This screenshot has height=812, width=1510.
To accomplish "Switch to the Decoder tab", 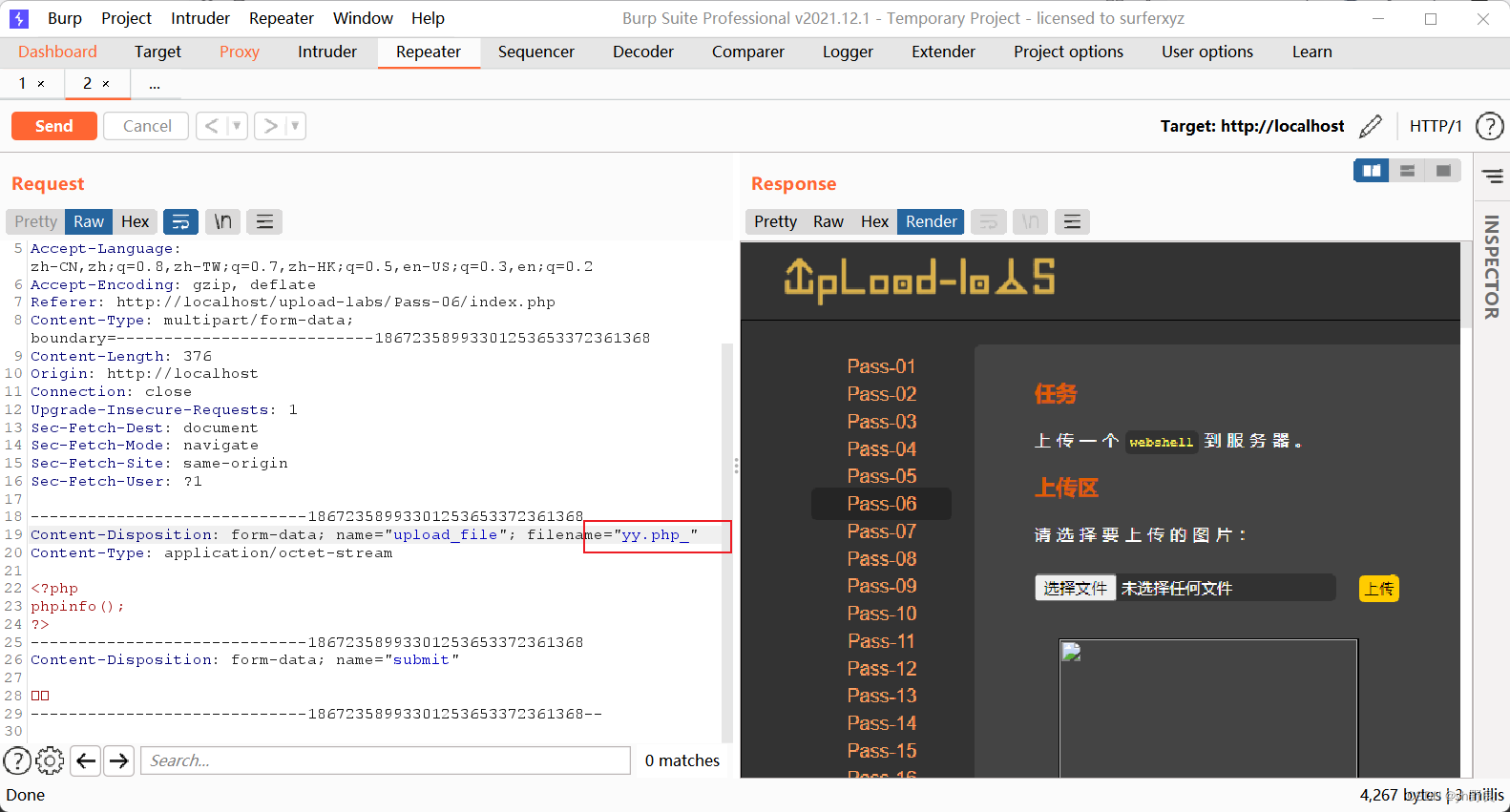I will pyautogui.click(x=643, y=52).
